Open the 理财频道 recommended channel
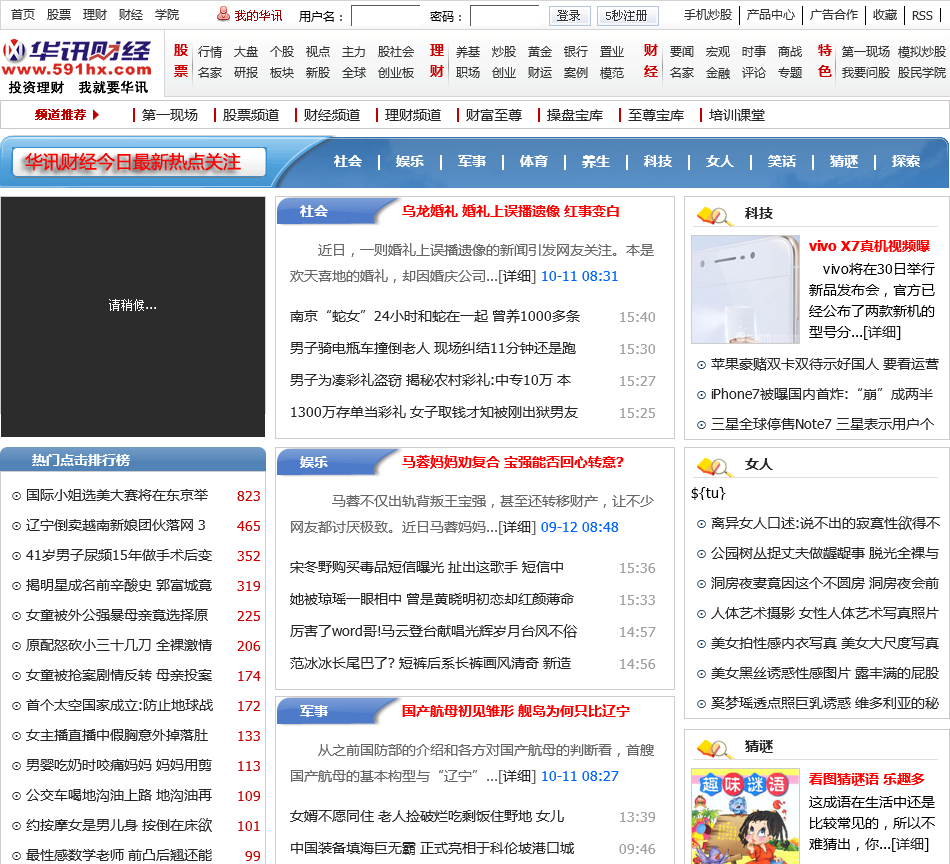This screenshot has height=864, width=950. pyautogui.click(x=413, y=115)
